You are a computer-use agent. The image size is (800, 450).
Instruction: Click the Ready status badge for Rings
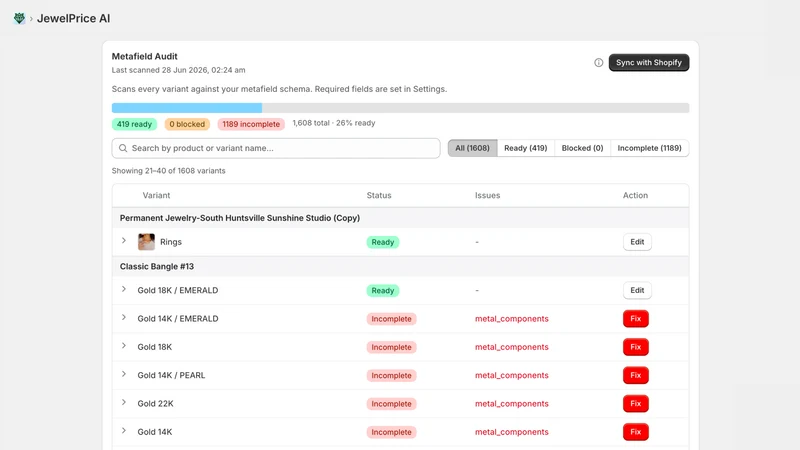point(383,242)
